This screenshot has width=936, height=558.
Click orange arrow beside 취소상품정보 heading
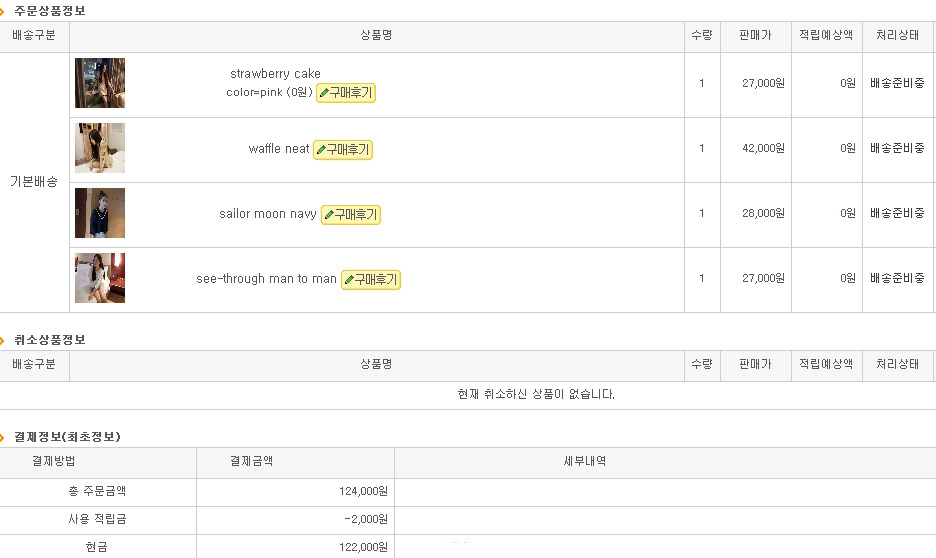point(2,341)
